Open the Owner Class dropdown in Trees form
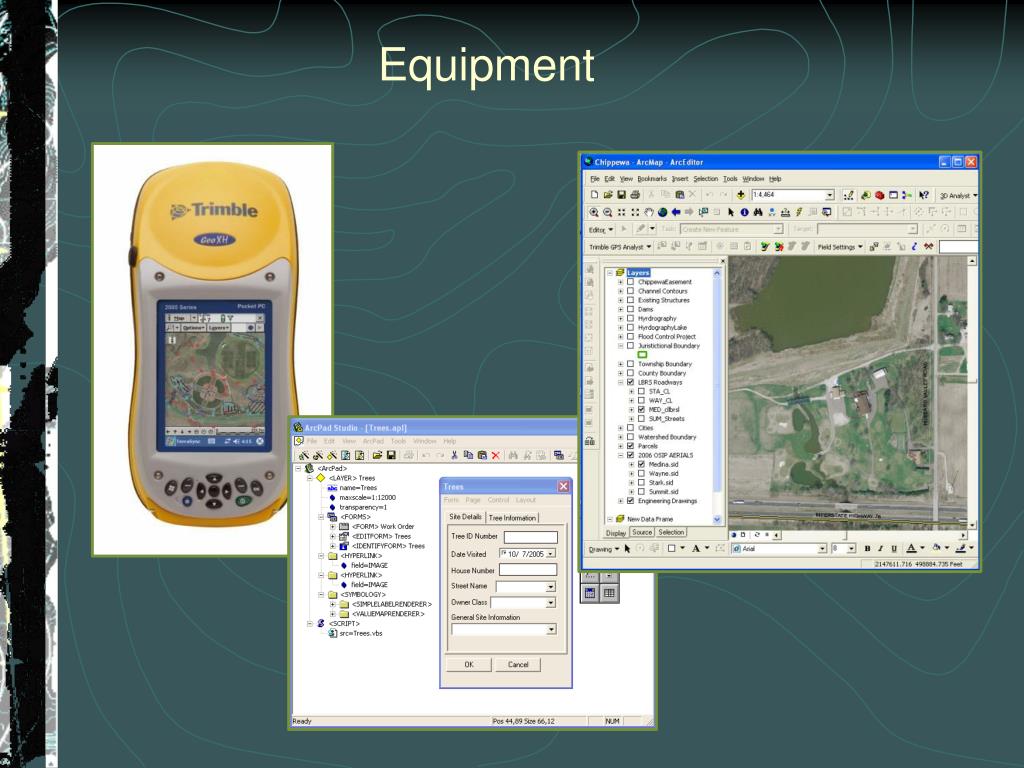 click(551, 603)
